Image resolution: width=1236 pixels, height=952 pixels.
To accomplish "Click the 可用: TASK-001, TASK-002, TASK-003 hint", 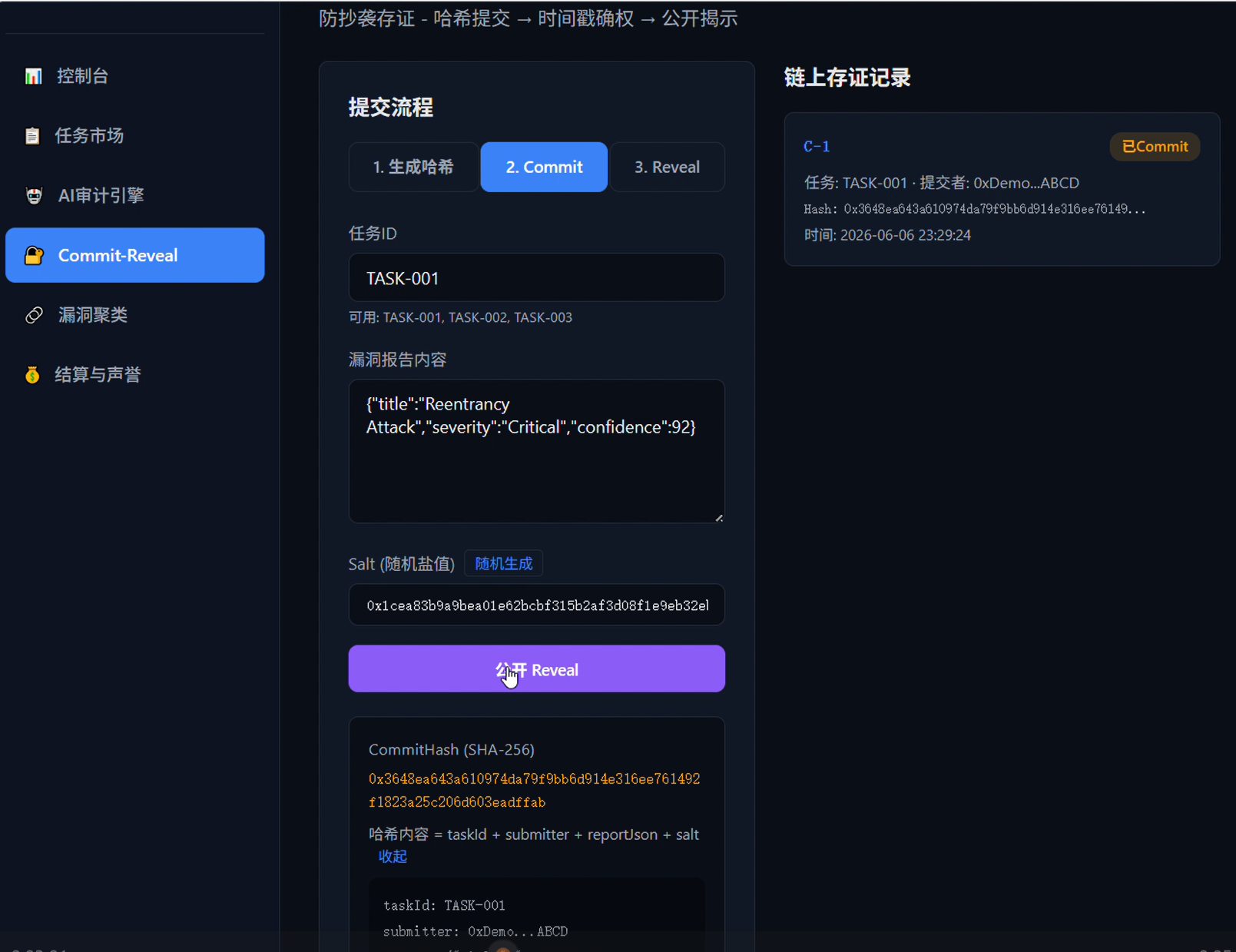I will click(460, 317).
